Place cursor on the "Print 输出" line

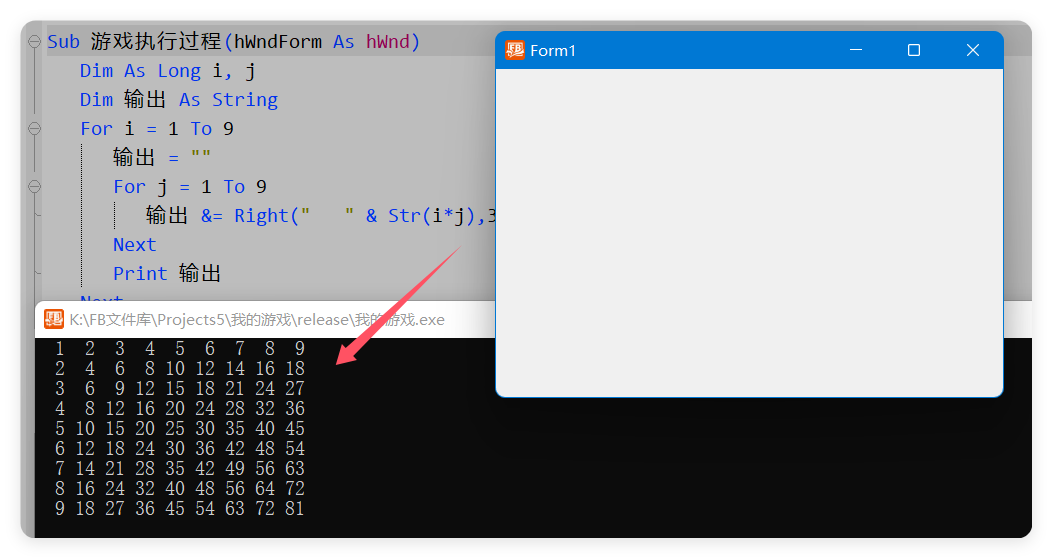pos(166,274)
